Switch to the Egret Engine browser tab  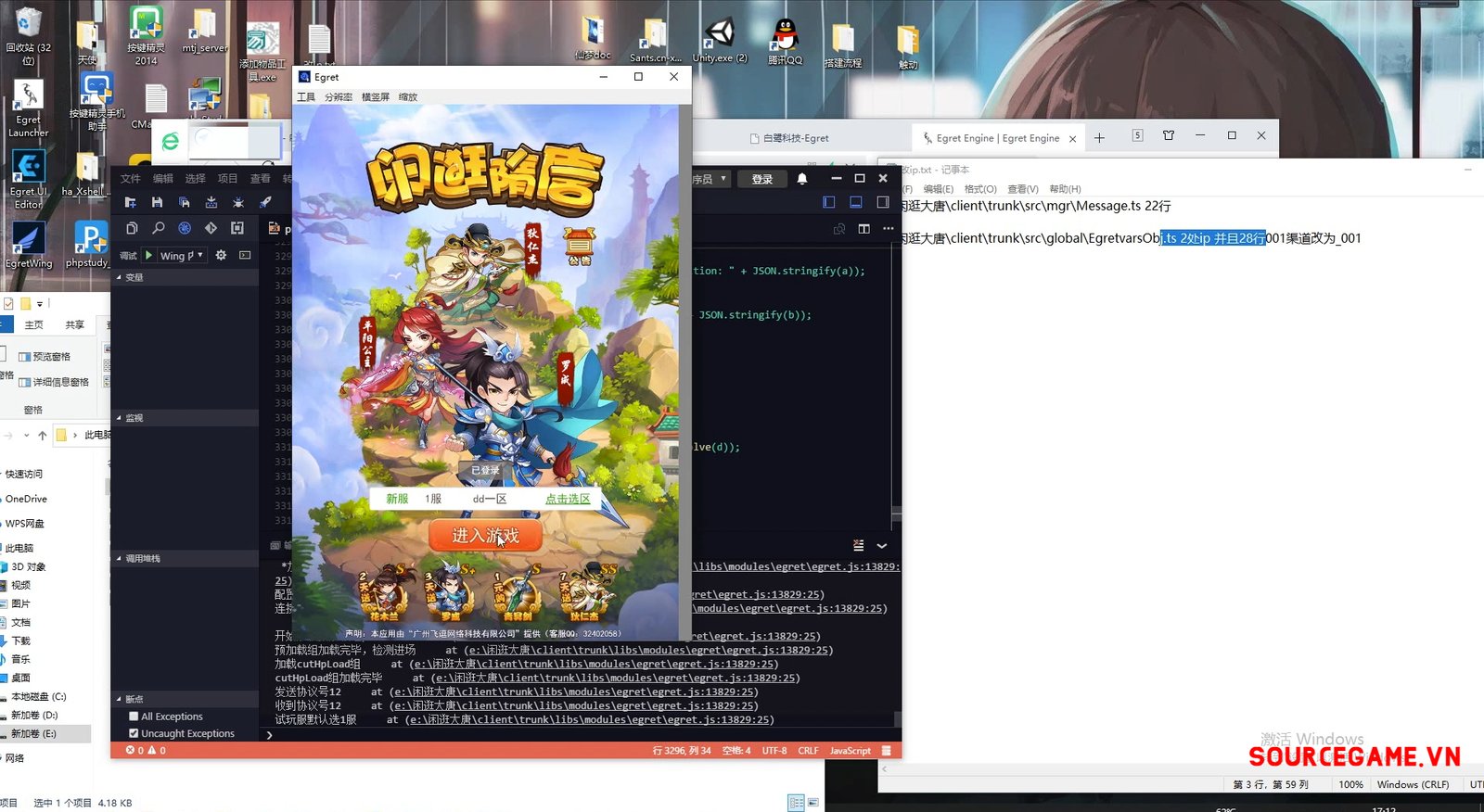(x=997, y=138)
